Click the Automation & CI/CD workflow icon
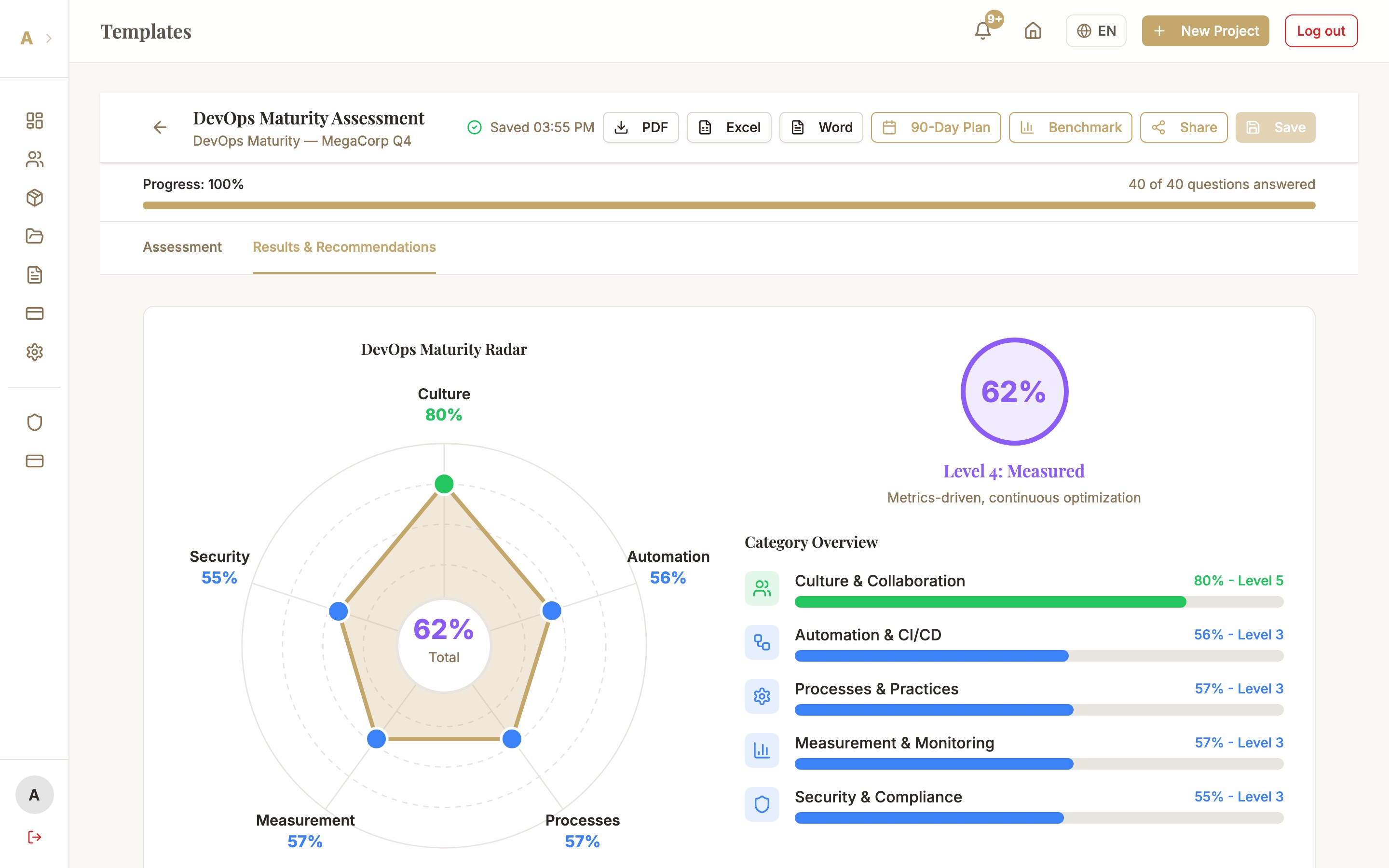1389x868 pixels. pyautogui.click(x=762, y=642)
